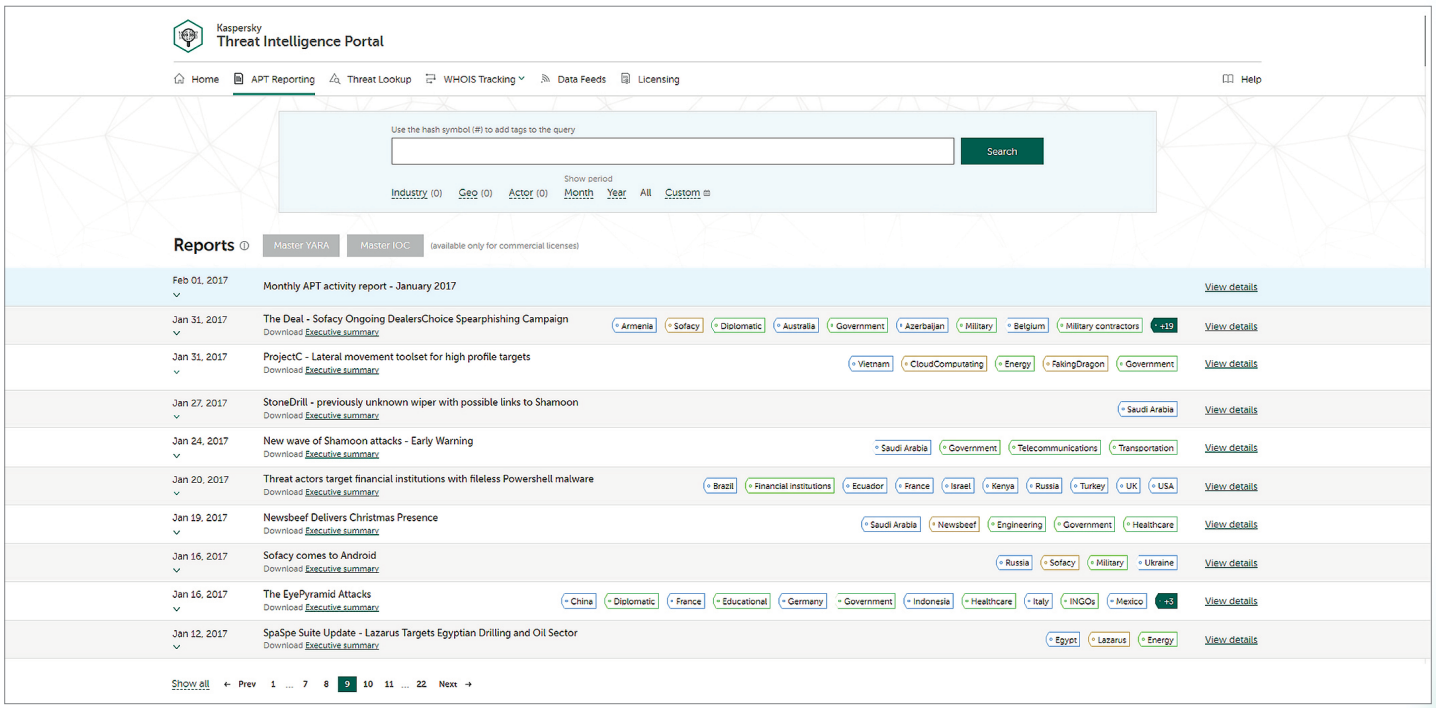1436x708 pixels.
Task: Show the +3 hidden tags badge
Action: point(1166,601)
